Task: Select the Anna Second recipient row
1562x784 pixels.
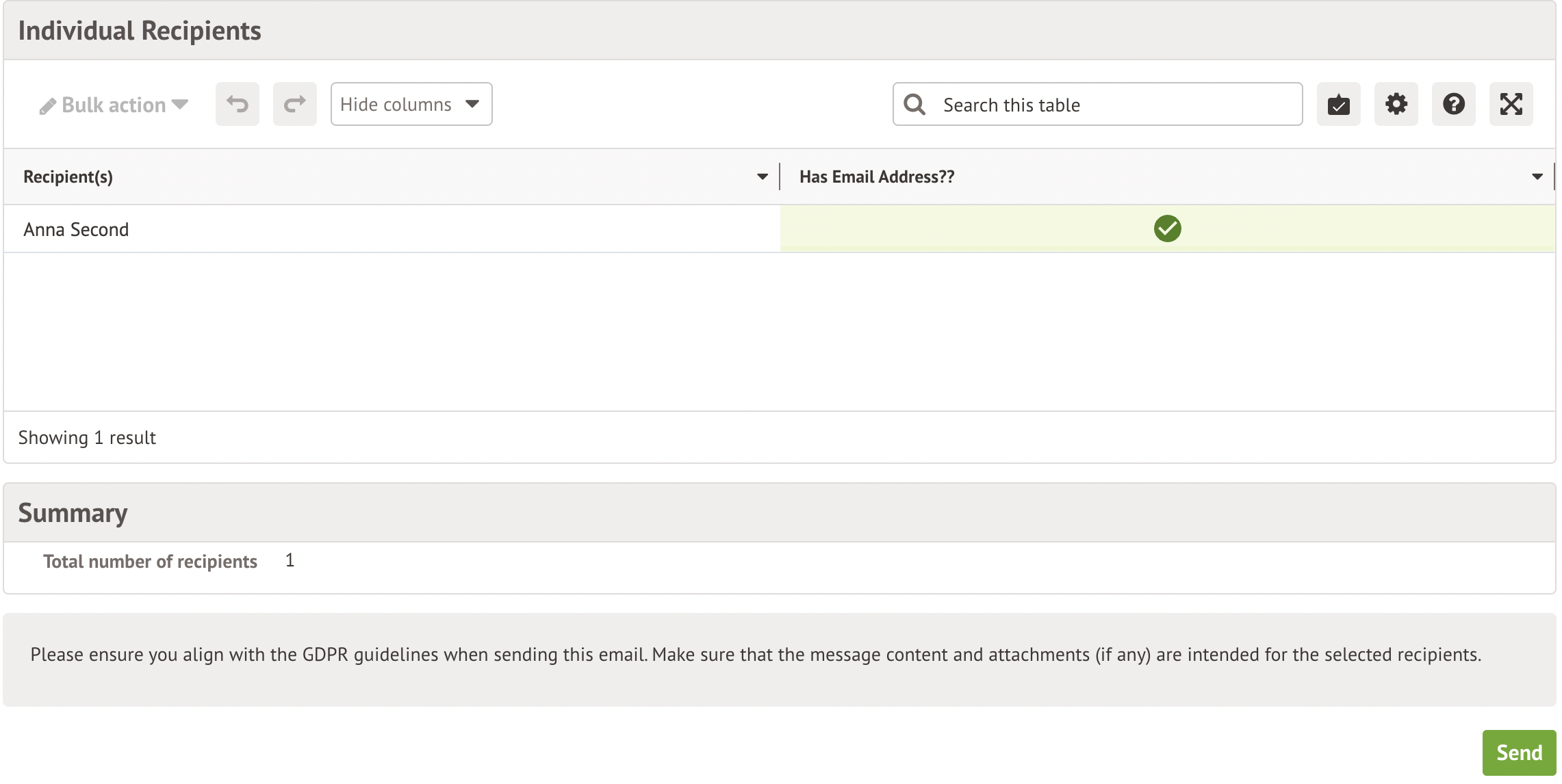Action: (76, 229)
